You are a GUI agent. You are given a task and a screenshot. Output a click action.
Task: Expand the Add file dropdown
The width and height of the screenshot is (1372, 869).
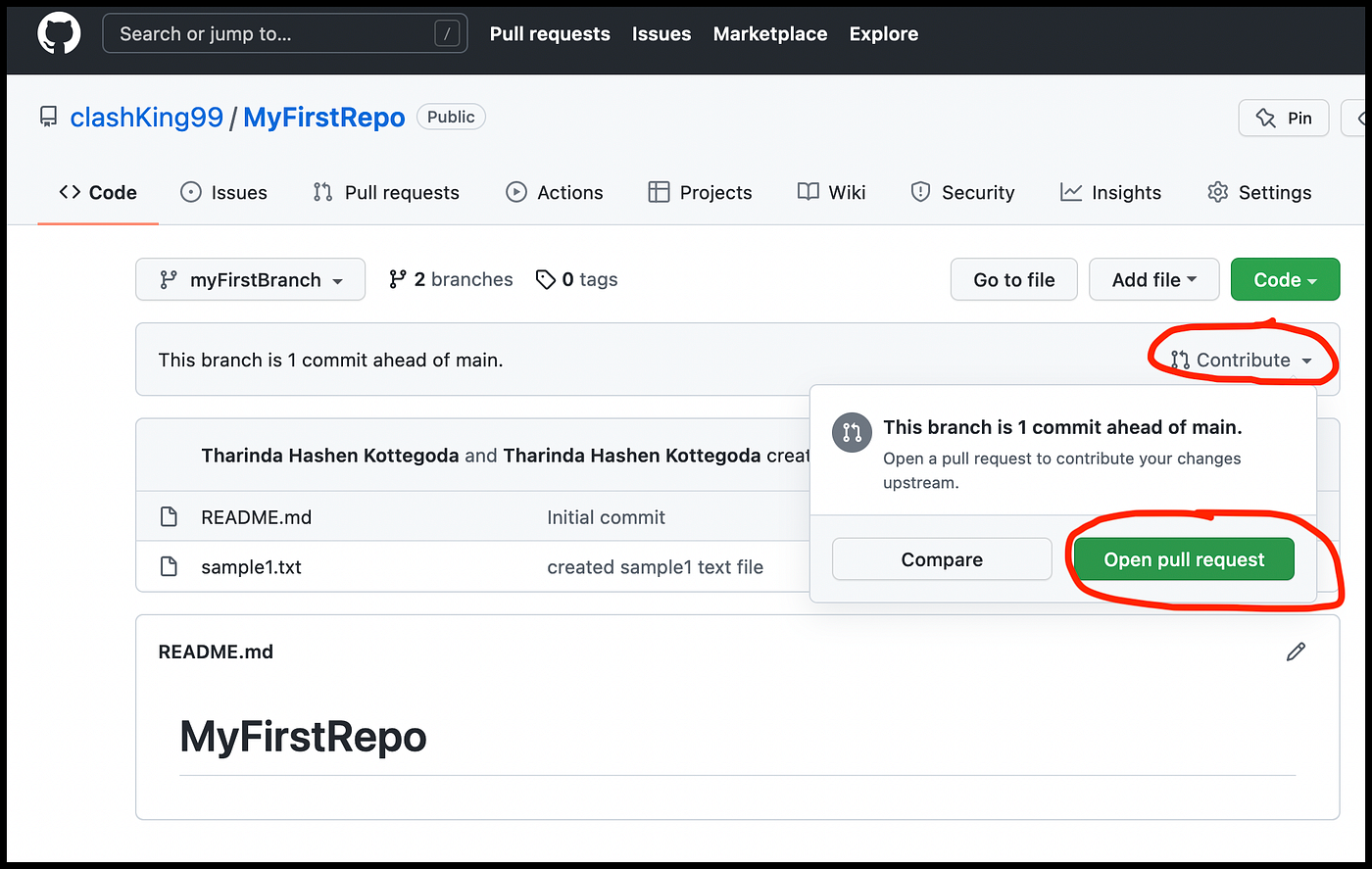(1154, 279)
